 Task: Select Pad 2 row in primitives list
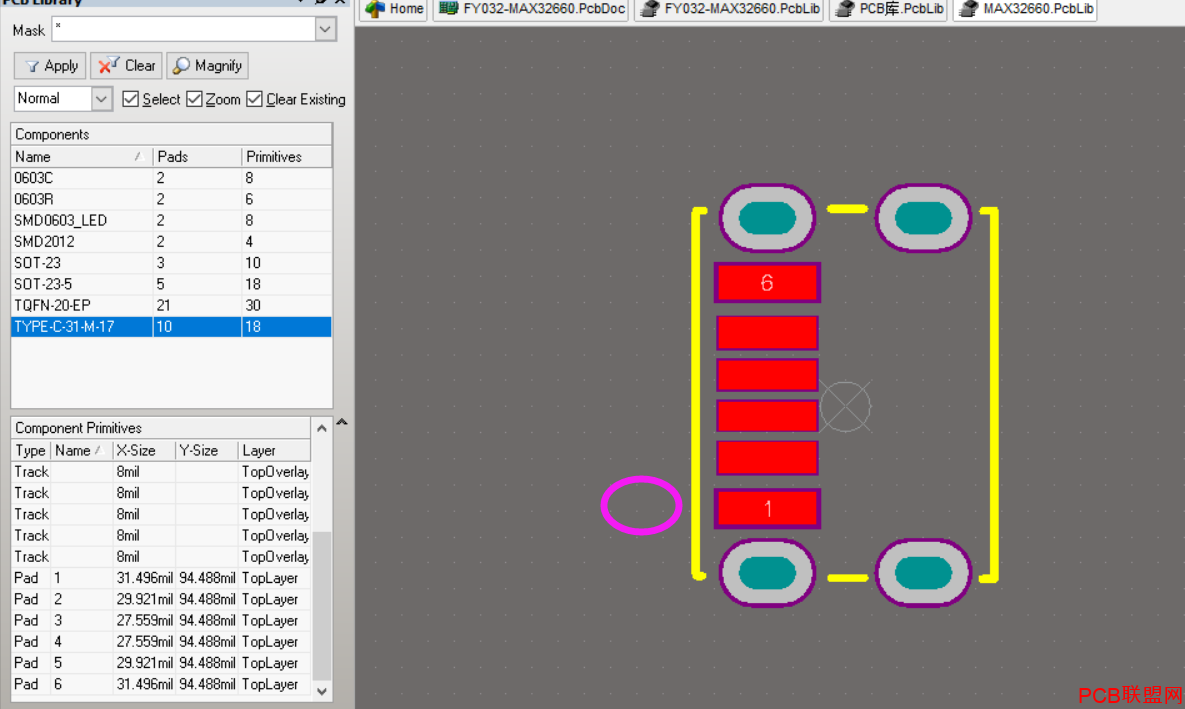161,599
